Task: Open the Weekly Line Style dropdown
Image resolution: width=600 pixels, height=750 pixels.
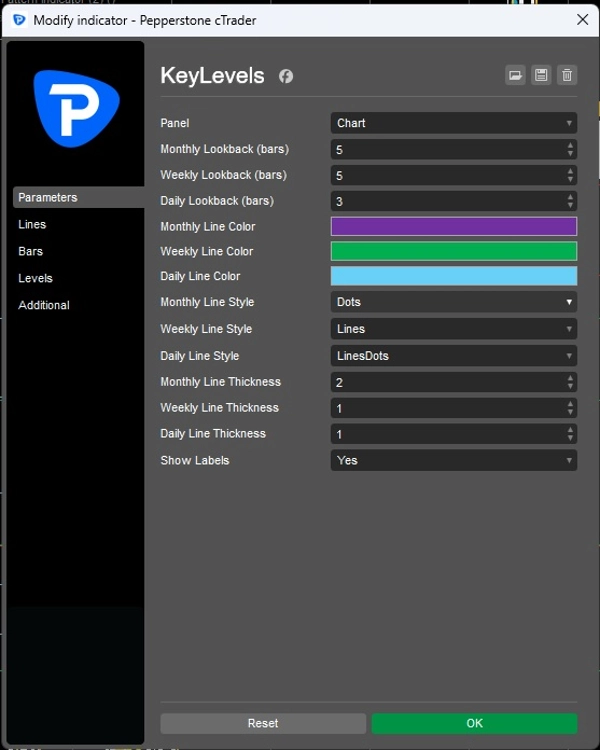Action: tap(454, 329)
